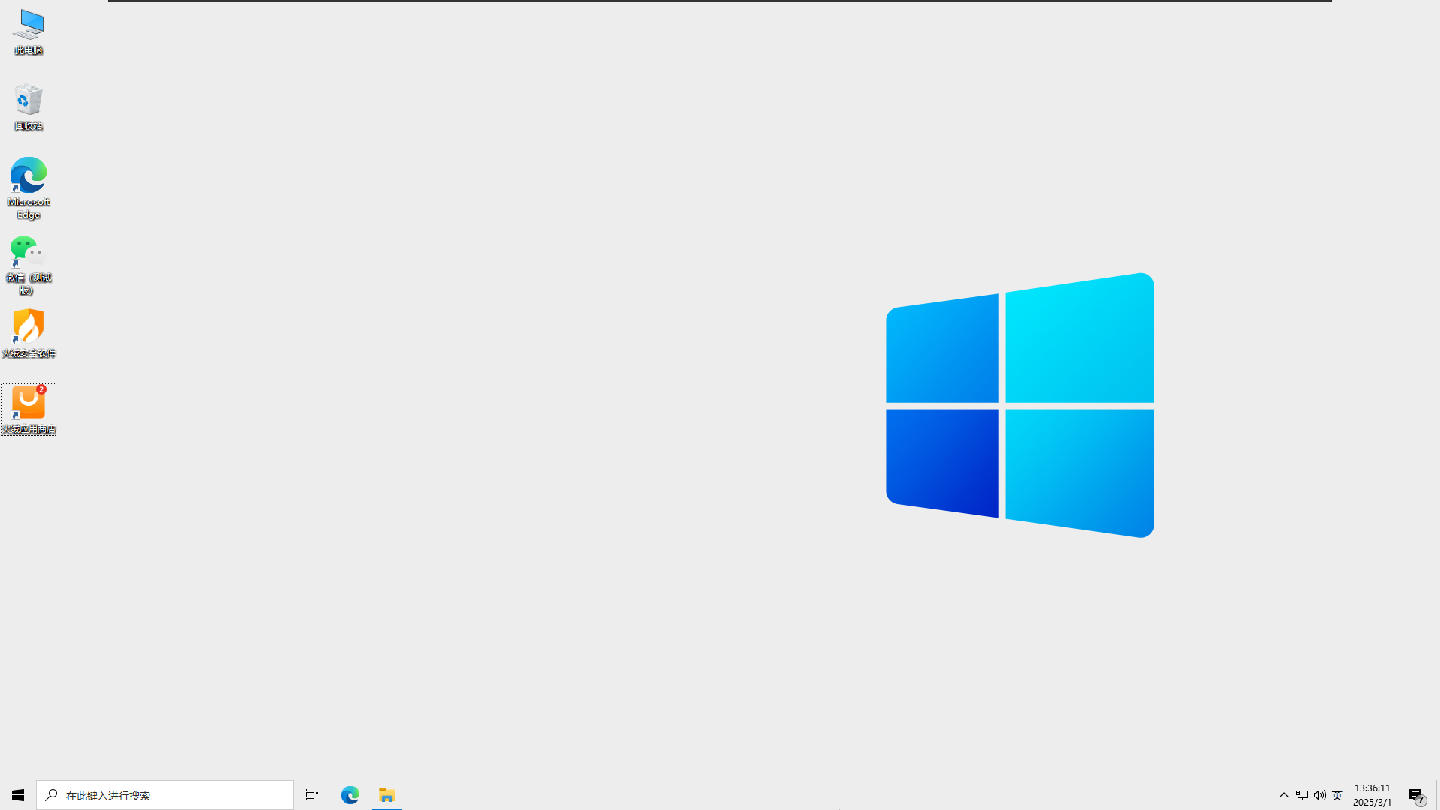
Task: Click the Show desktop strip at taskbar edge
Action: [x=1437, y=795]
